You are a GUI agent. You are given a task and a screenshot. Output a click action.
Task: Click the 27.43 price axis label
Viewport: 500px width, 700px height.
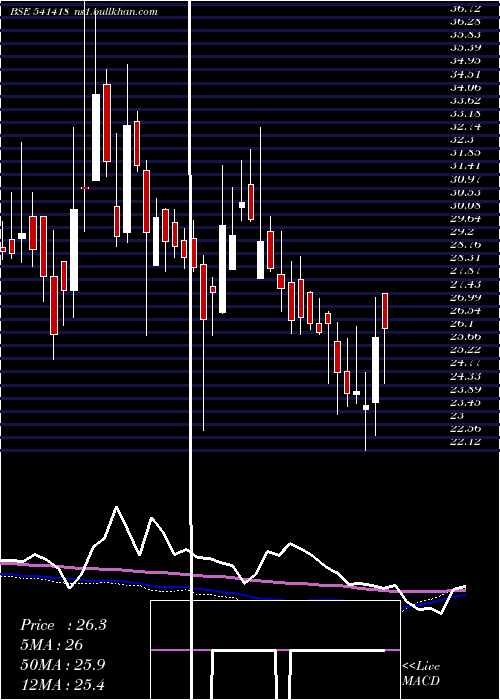(466, 284)
